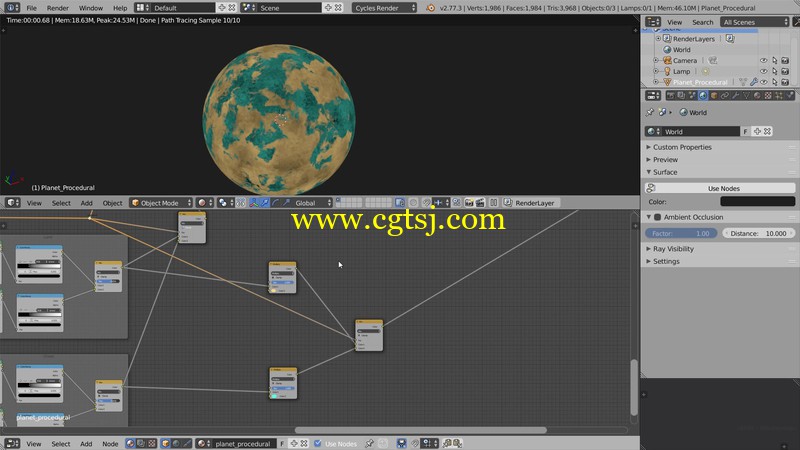Select material shader nodes tree type icon
This screenshot has width=800, height=450.
(130, 443)
